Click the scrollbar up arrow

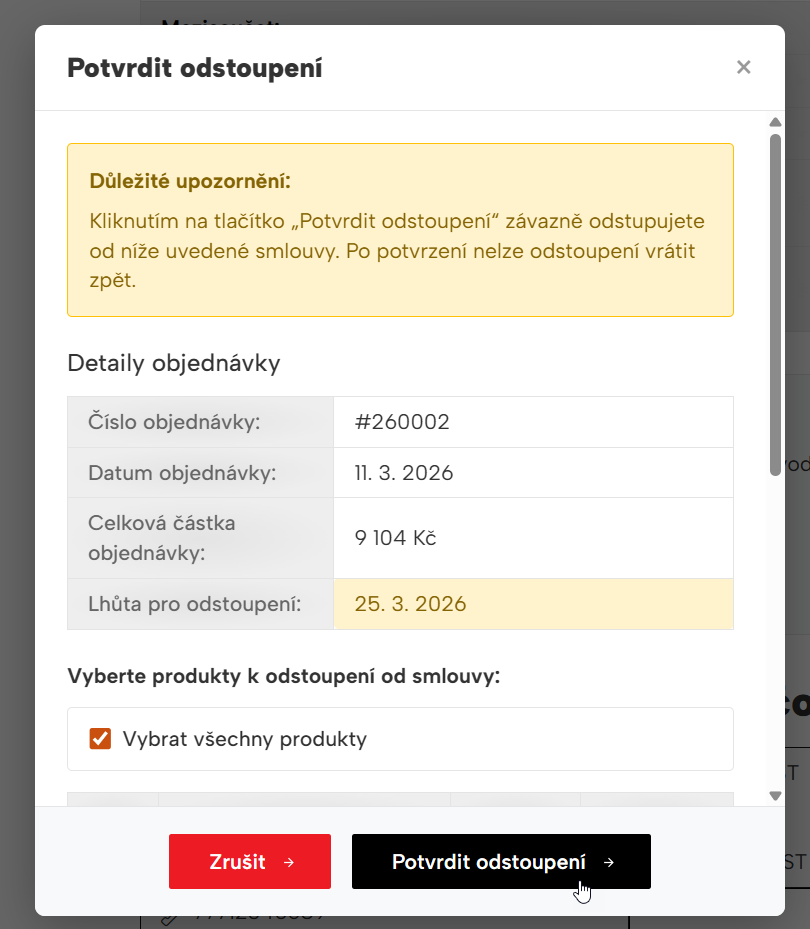point(775,123)
